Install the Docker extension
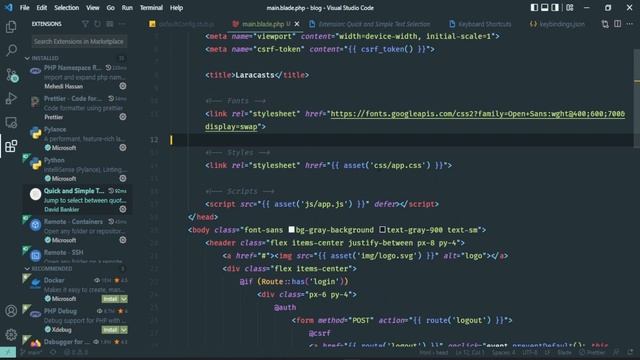This screenshot has height=360, width=640. pos(110,299)
